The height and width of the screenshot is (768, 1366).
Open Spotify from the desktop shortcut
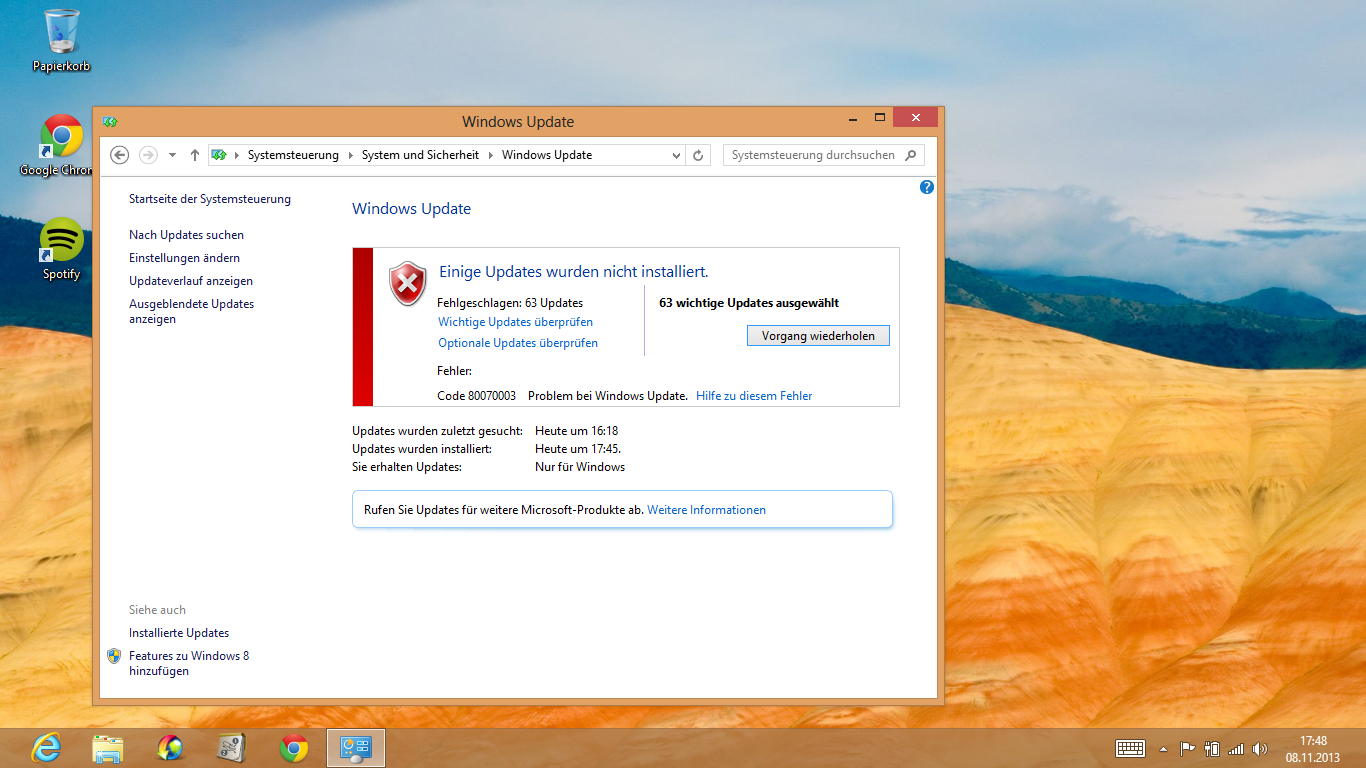point(61,247)
